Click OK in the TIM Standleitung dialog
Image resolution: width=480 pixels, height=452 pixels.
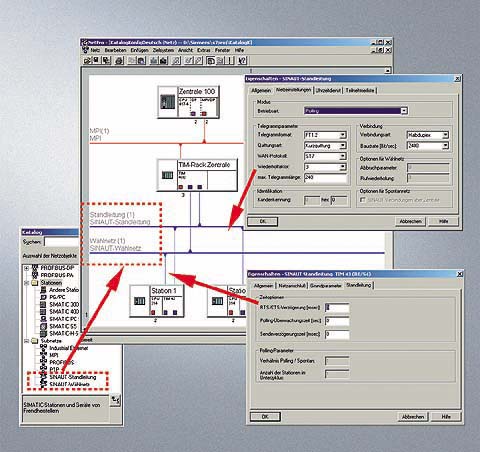coord(265,417)
